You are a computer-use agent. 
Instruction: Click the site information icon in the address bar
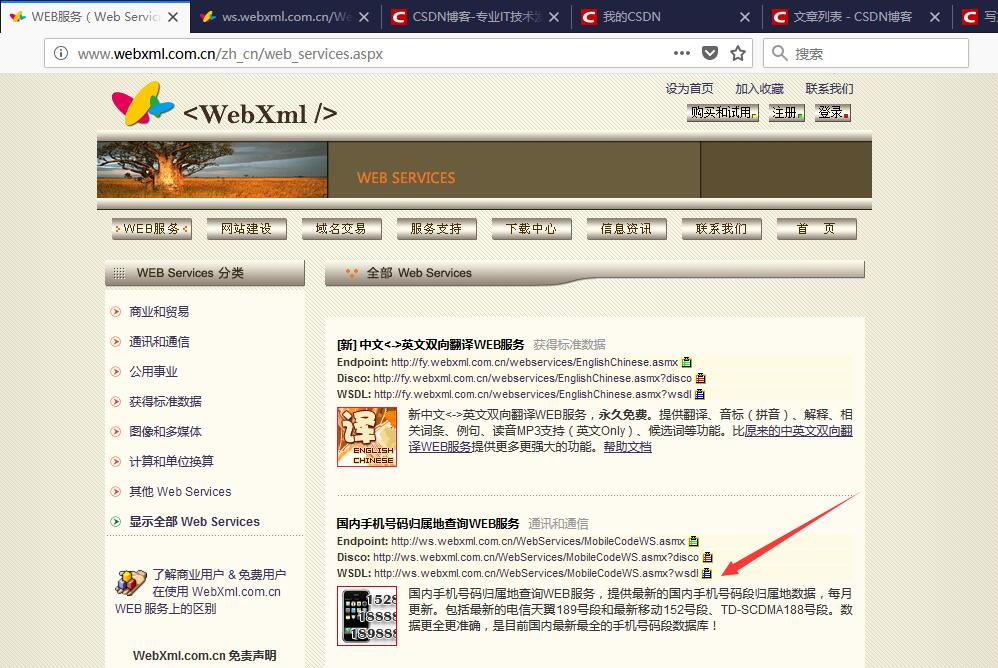(61, 53)
